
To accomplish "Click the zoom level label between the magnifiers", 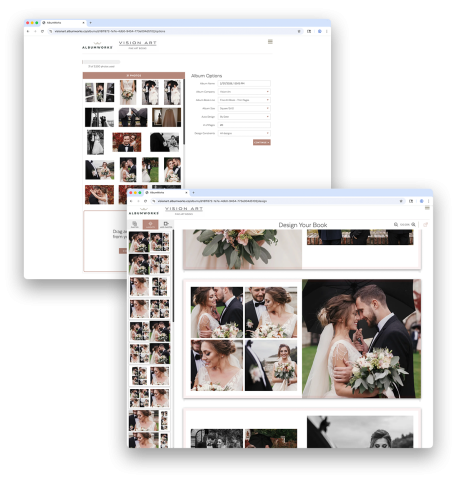I will (x=404, y=225).
